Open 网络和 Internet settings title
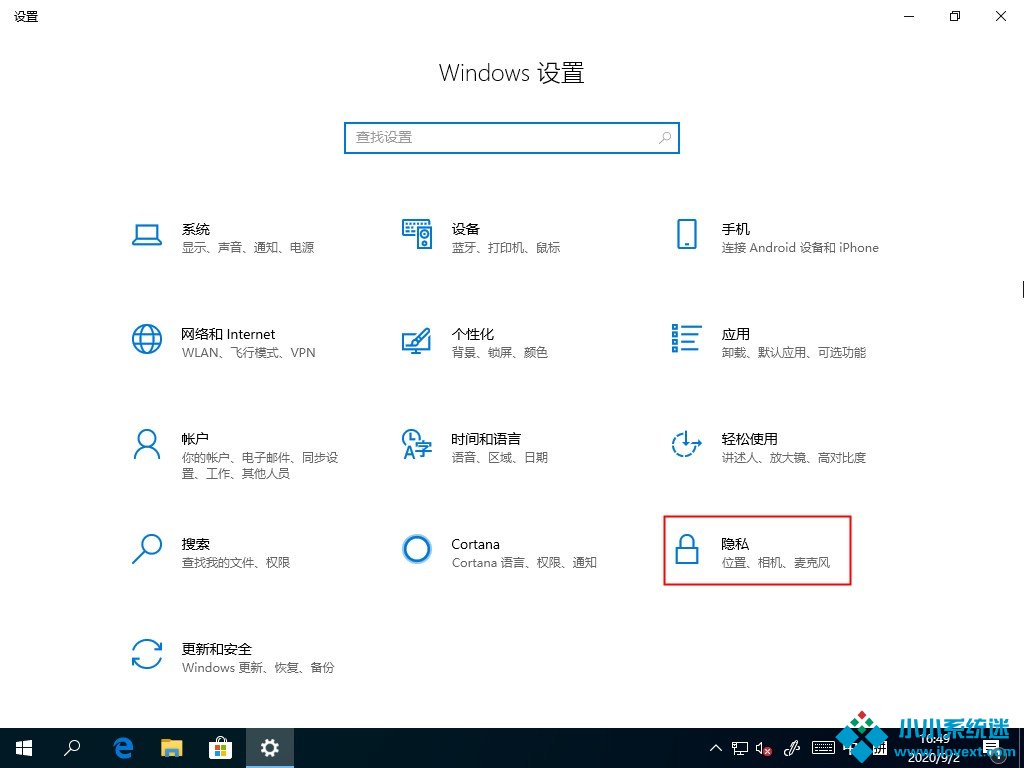The width and height of the screenshot is (1024, 768). point(229,334)
